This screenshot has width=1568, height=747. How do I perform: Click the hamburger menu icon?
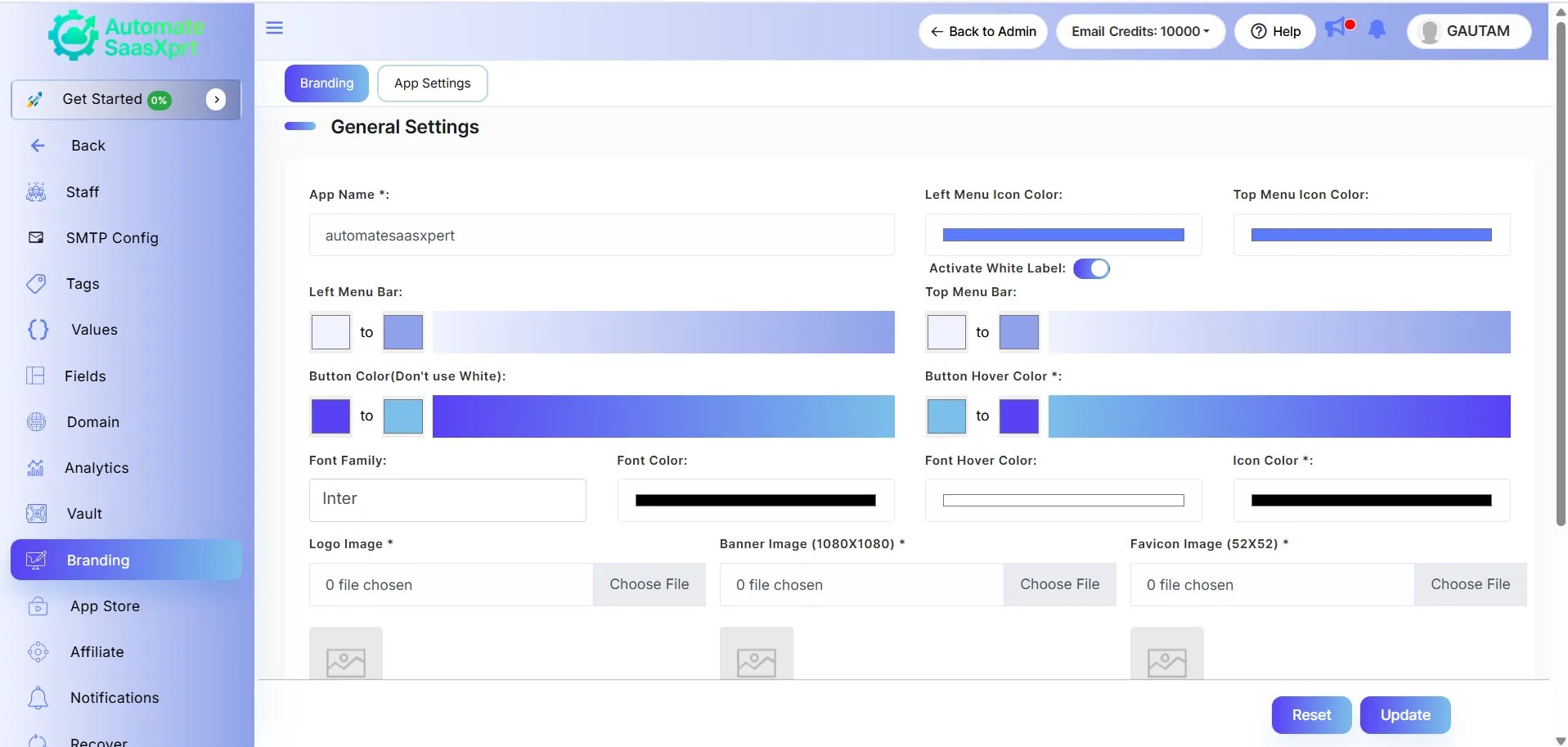275,28
